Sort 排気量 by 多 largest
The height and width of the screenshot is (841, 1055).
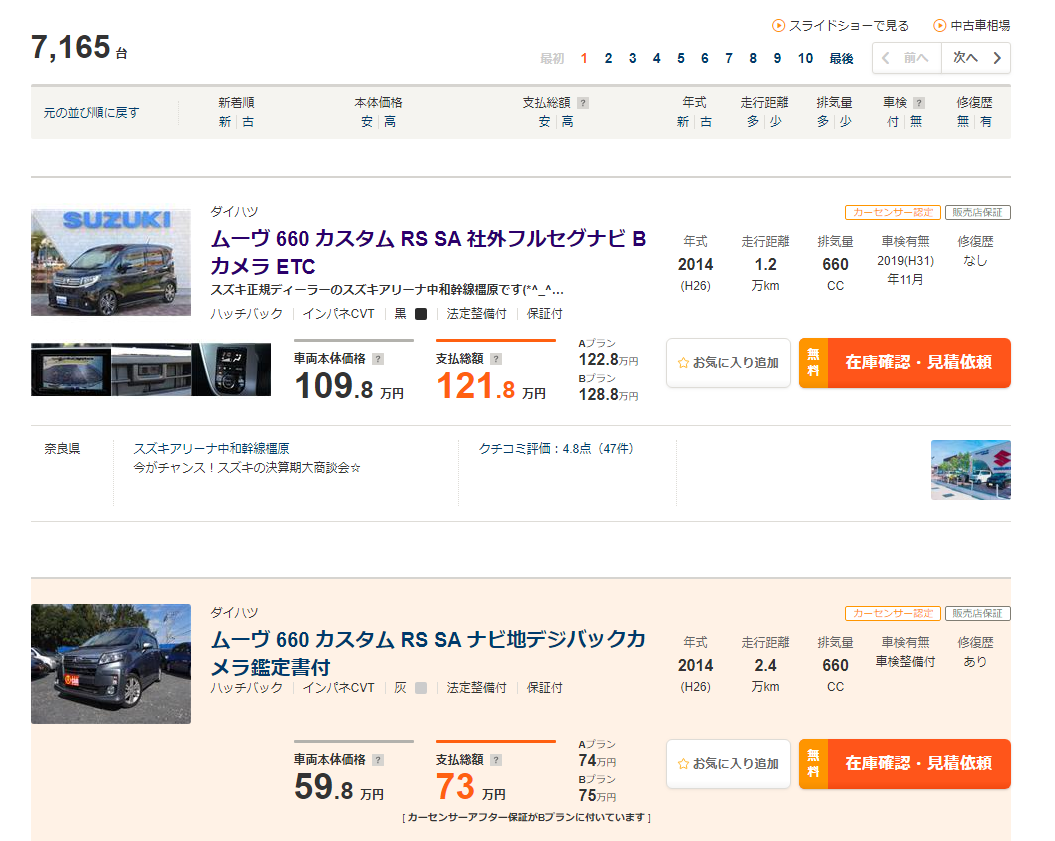pos(823,122)
